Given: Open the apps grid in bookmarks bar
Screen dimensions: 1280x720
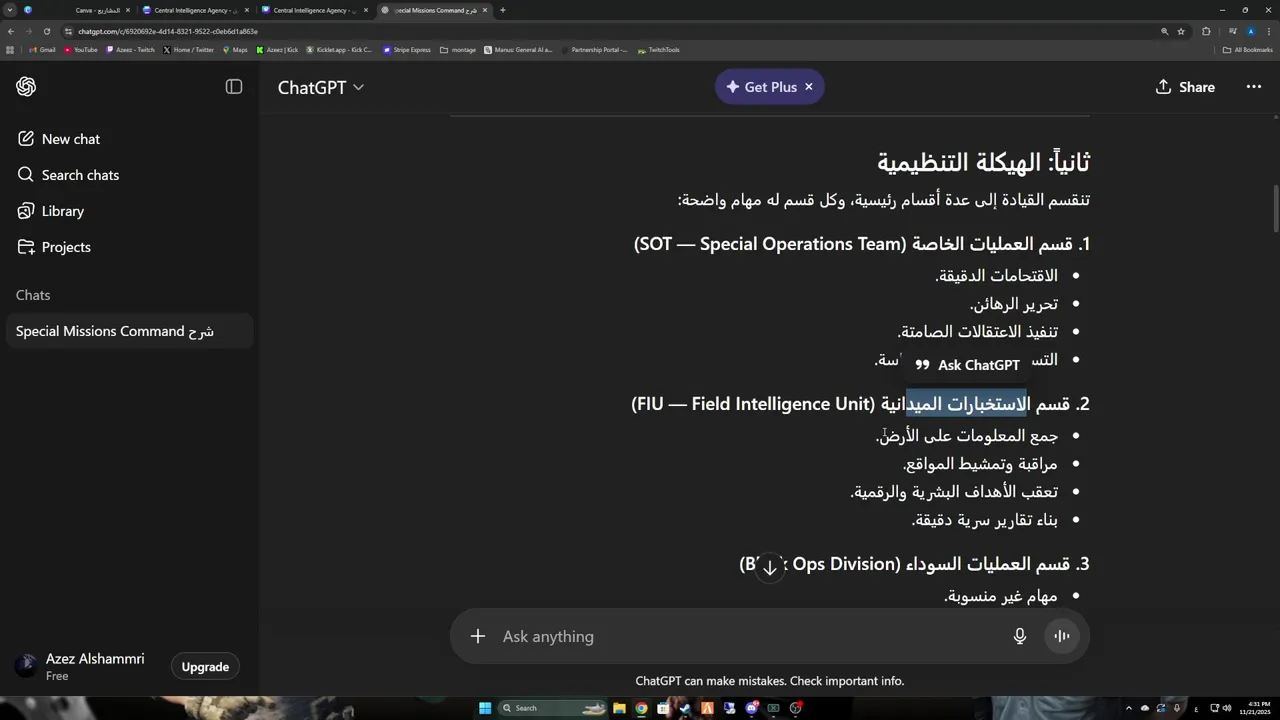Looking at the screenshot, I should (x=10, y=50).
